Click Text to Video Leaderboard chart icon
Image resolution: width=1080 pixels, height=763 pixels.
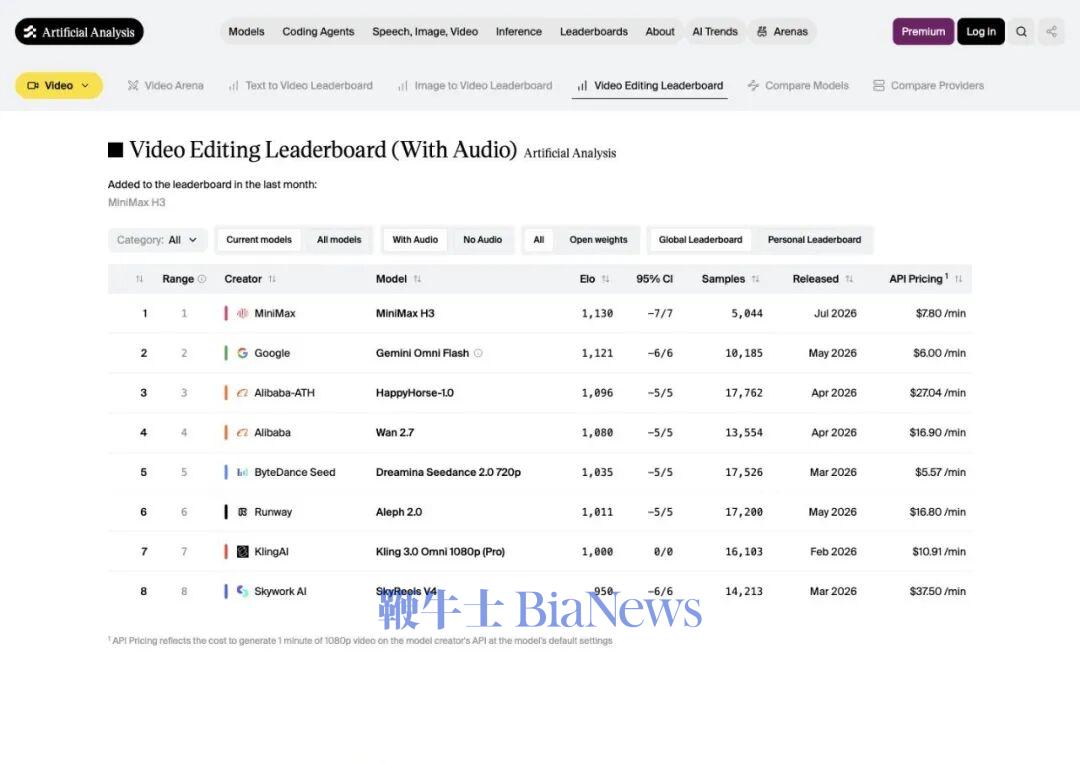[x=233, y=85]
